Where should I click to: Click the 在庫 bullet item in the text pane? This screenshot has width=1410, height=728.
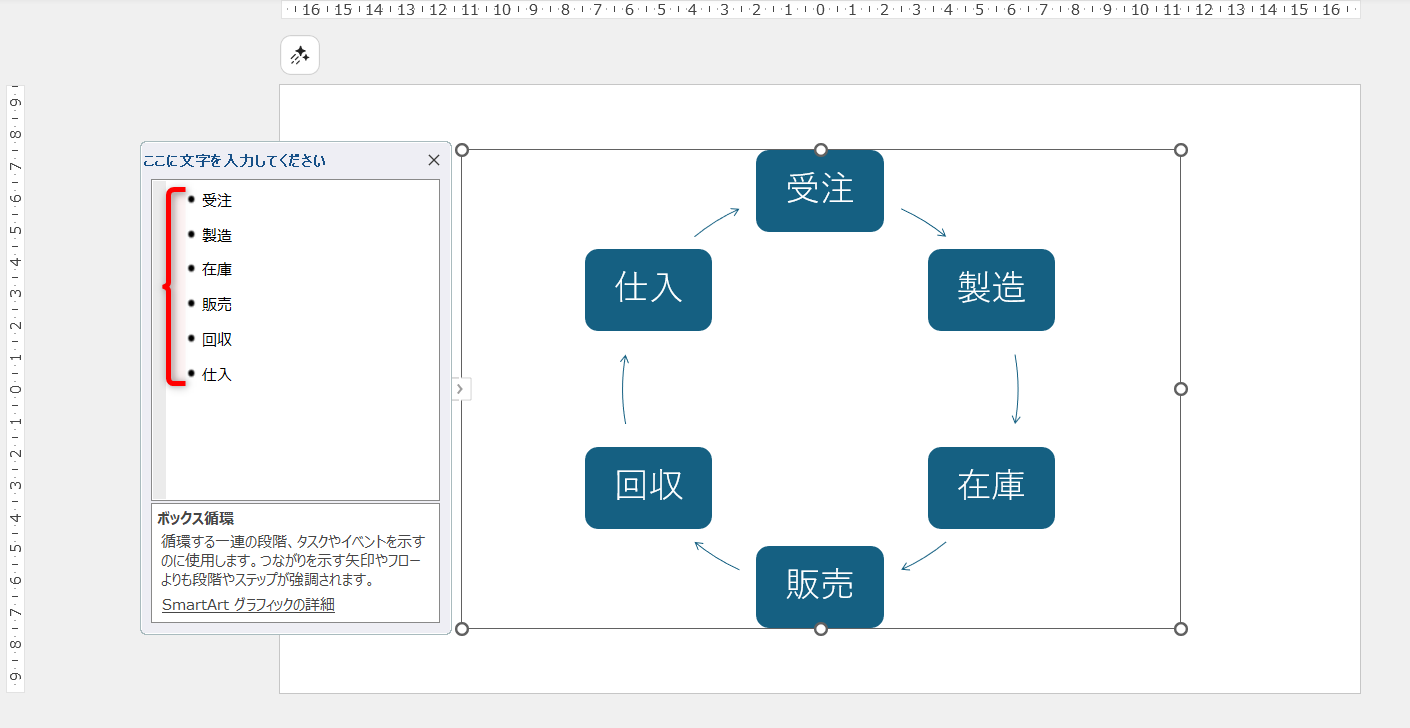[x=217, y=269]
